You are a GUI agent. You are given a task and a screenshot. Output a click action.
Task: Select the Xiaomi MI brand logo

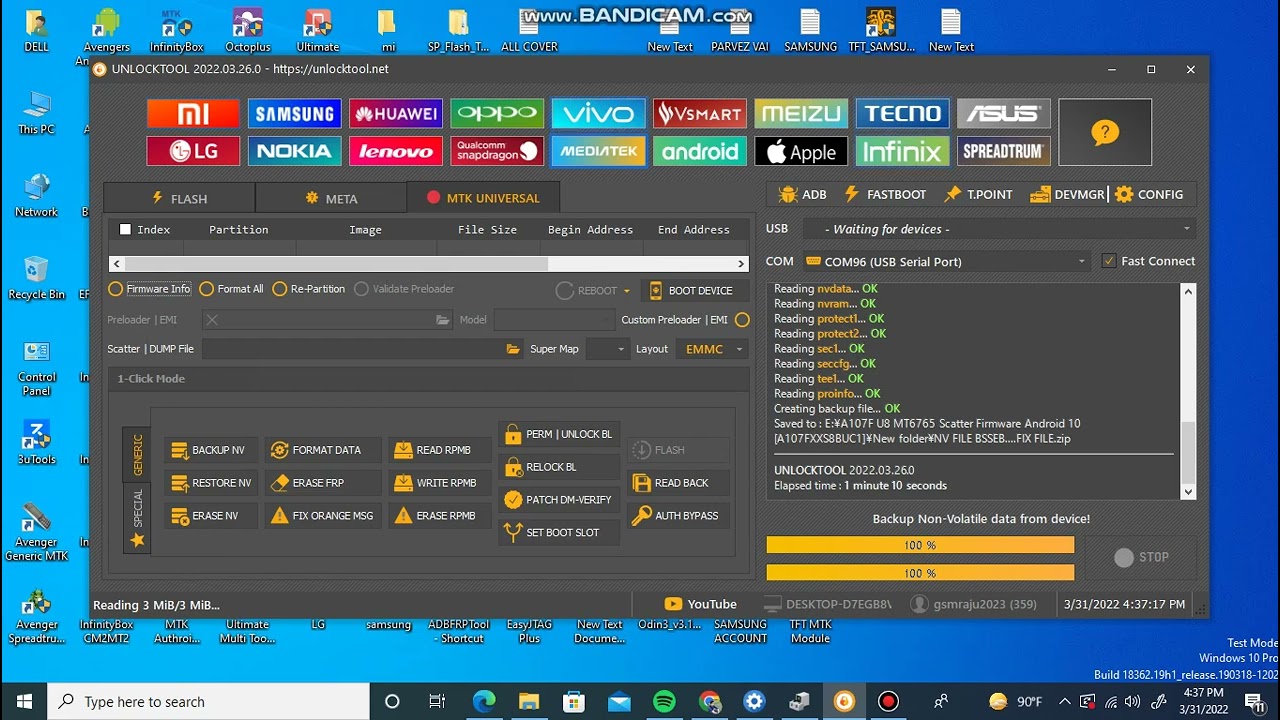tap(193, 113)
